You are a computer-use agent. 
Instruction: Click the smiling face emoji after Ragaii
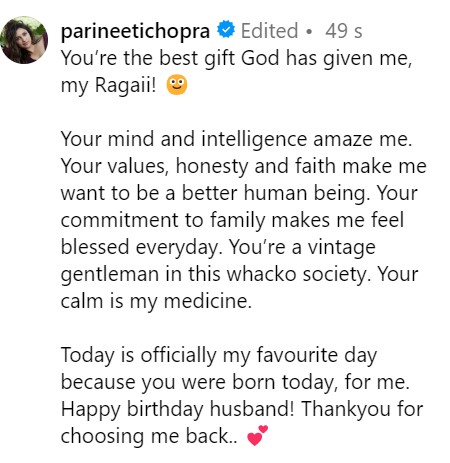pos(177,85)
